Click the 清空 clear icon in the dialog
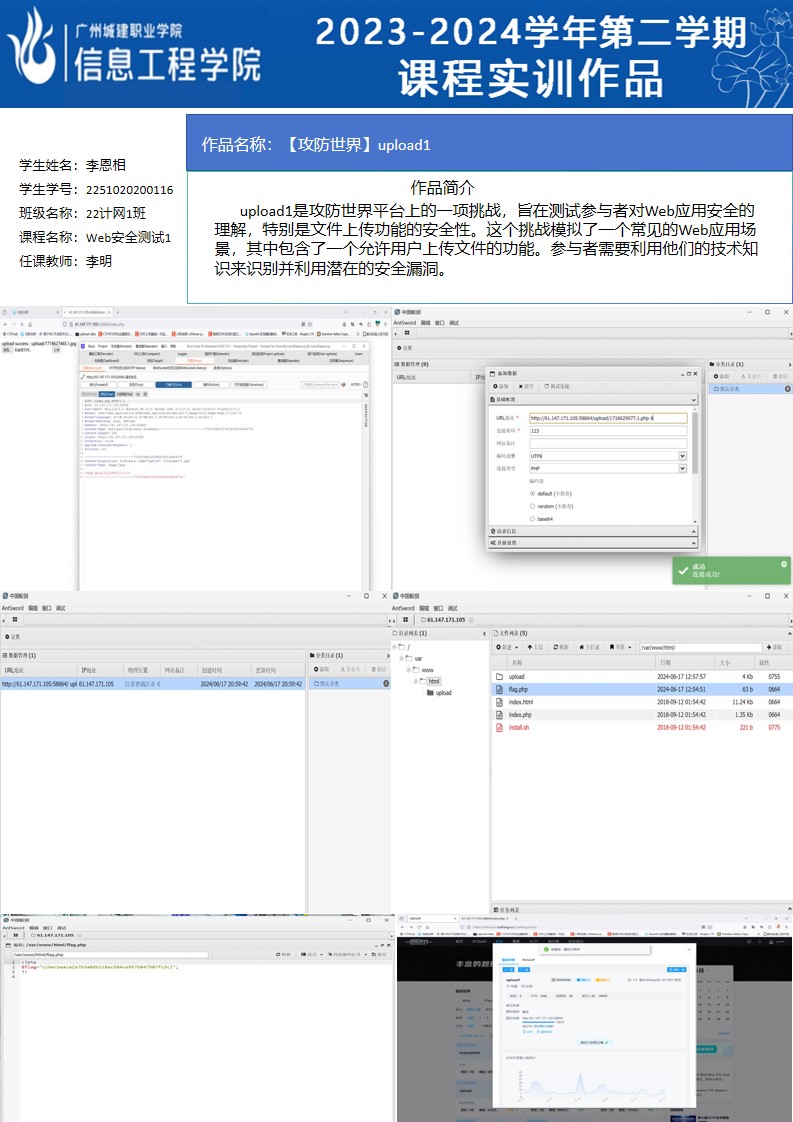The height and width of the screenshot is (1122, 793). pyautogui.click(x=524, y=385)
